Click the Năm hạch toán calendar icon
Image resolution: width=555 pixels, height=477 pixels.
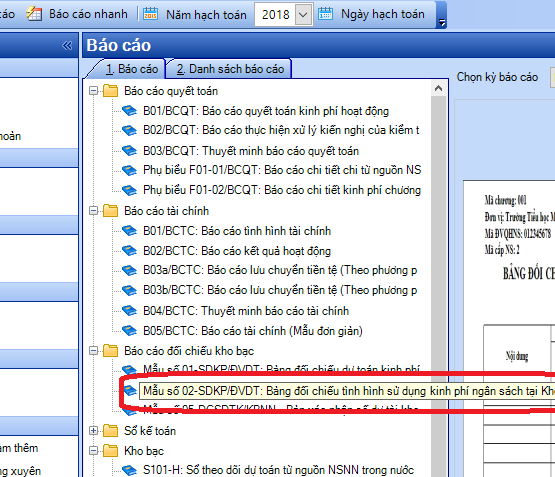150,14
